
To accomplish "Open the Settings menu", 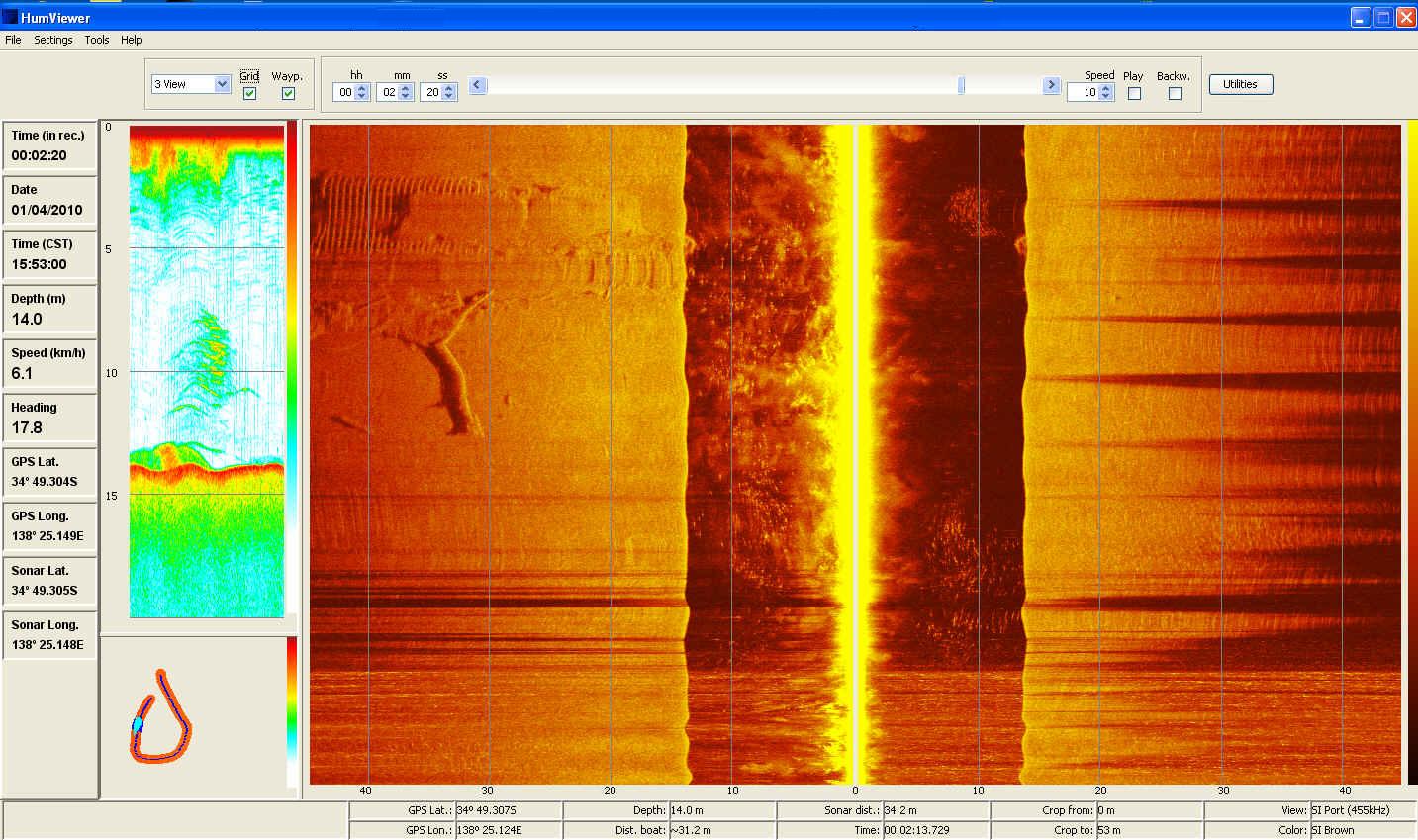I will click(53, 40).
